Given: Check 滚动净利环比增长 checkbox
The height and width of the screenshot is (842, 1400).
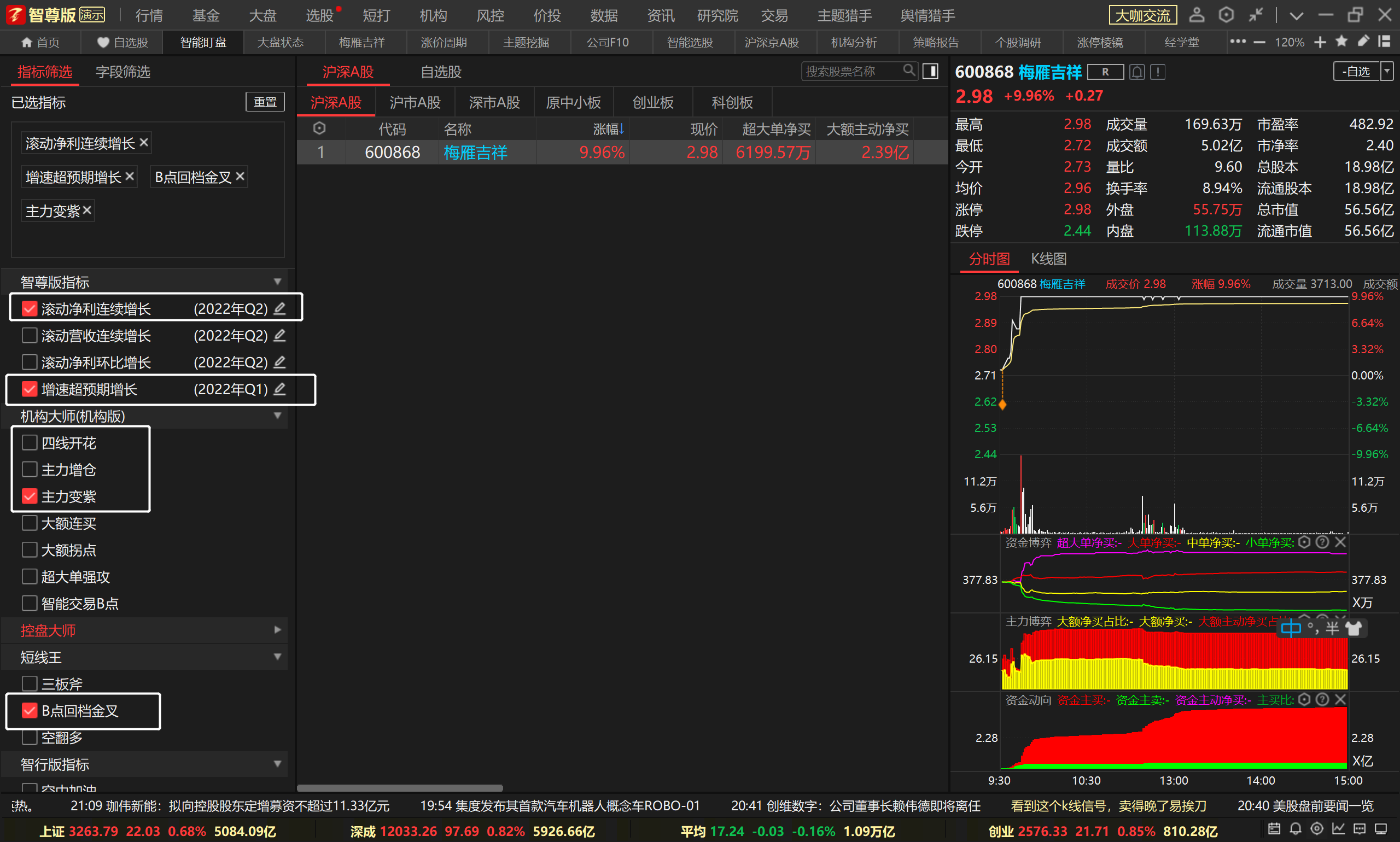Looking at the screenshot, I should [x=30, y=362].
